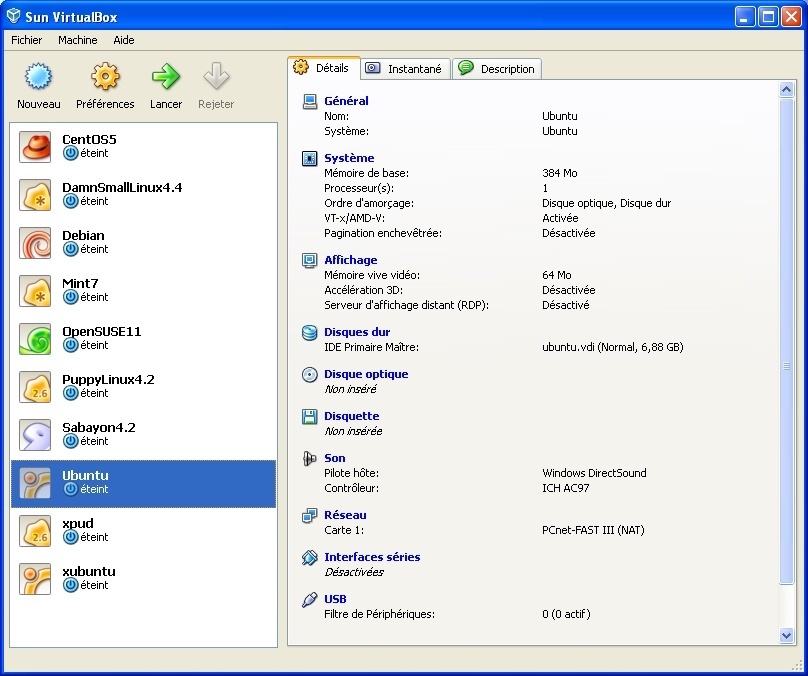This screenshot has width=808, height=676.
Task: Select the OpenSUSE11 green icon
Action: coord(35,339)
